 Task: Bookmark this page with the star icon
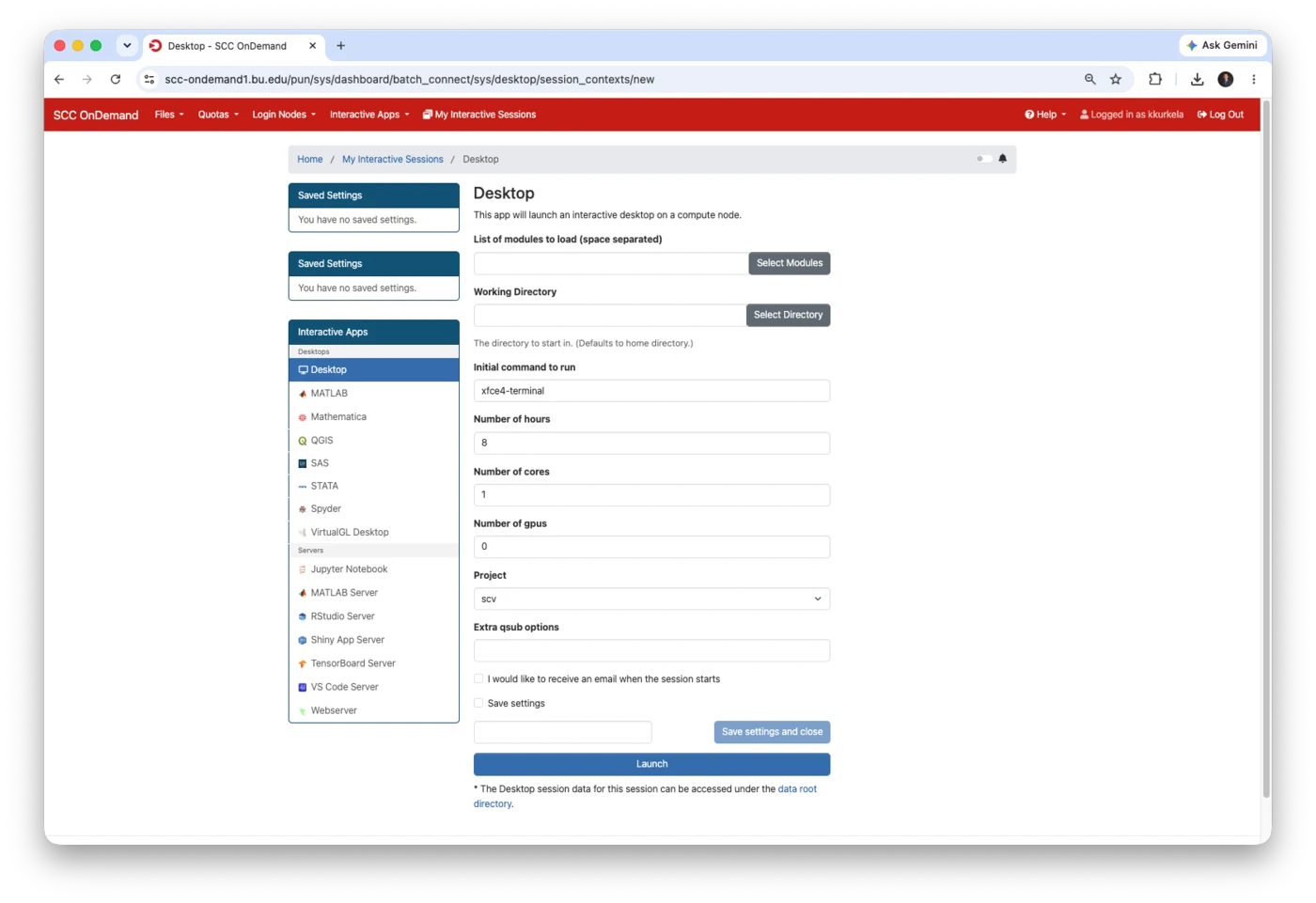click(x=1116, y=80)
